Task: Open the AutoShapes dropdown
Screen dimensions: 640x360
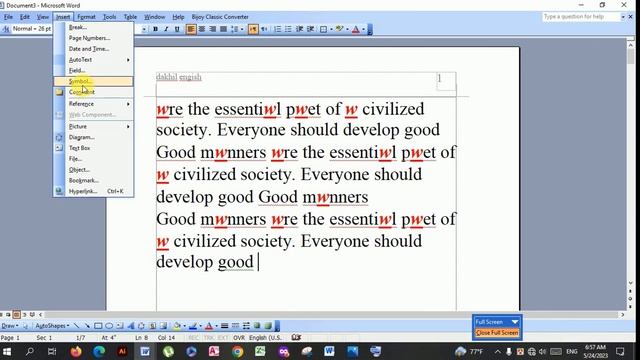Action: [52, 326]
